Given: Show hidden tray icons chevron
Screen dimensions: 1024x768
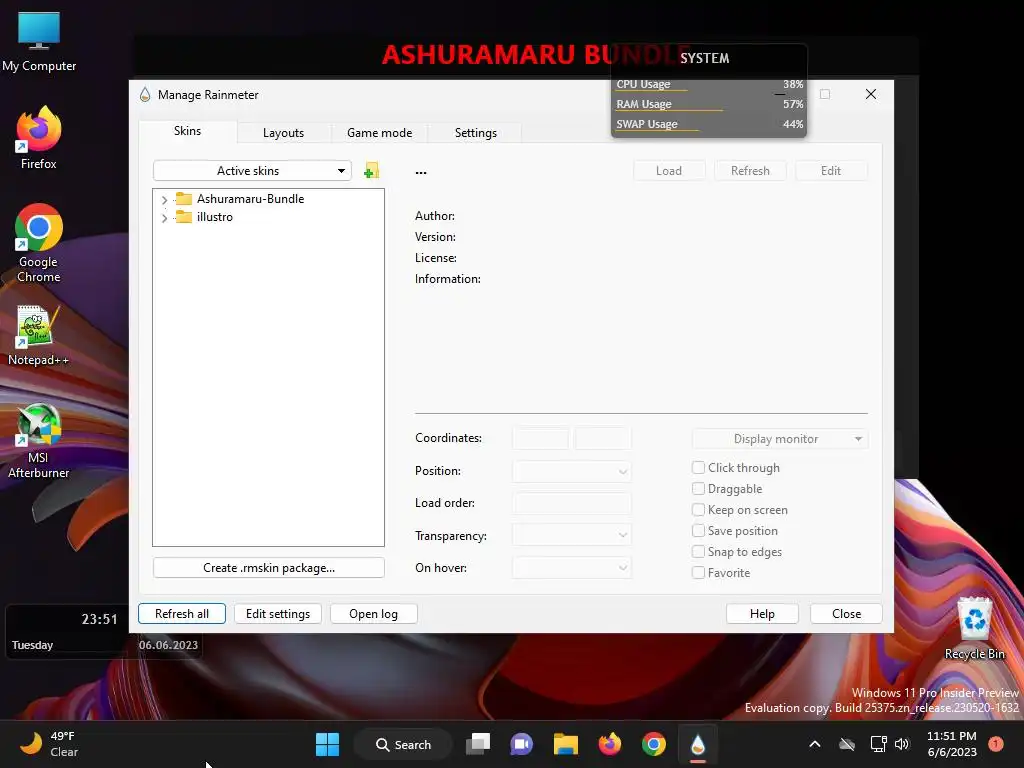Looking at the screenshot, I should (x=815, y=744).
